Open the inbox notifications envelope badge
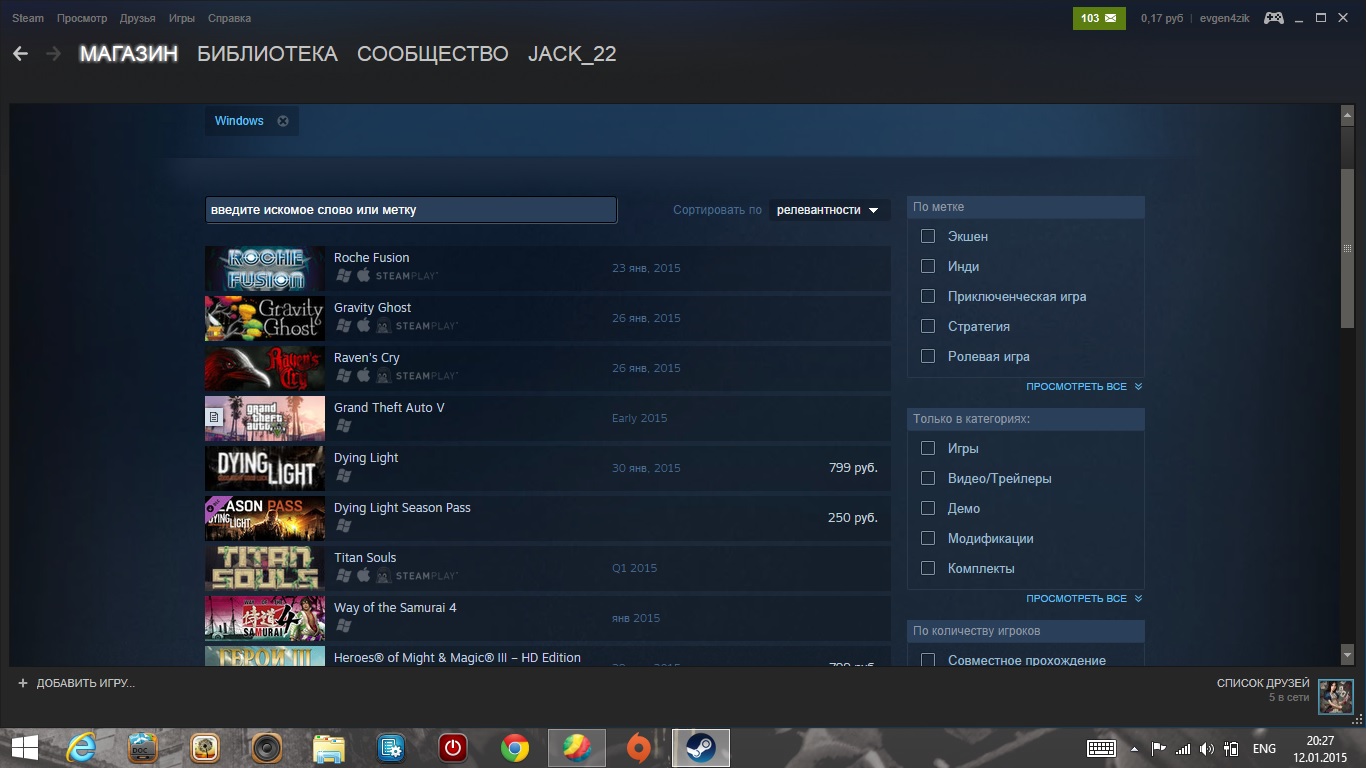 tap(1099, 18)
